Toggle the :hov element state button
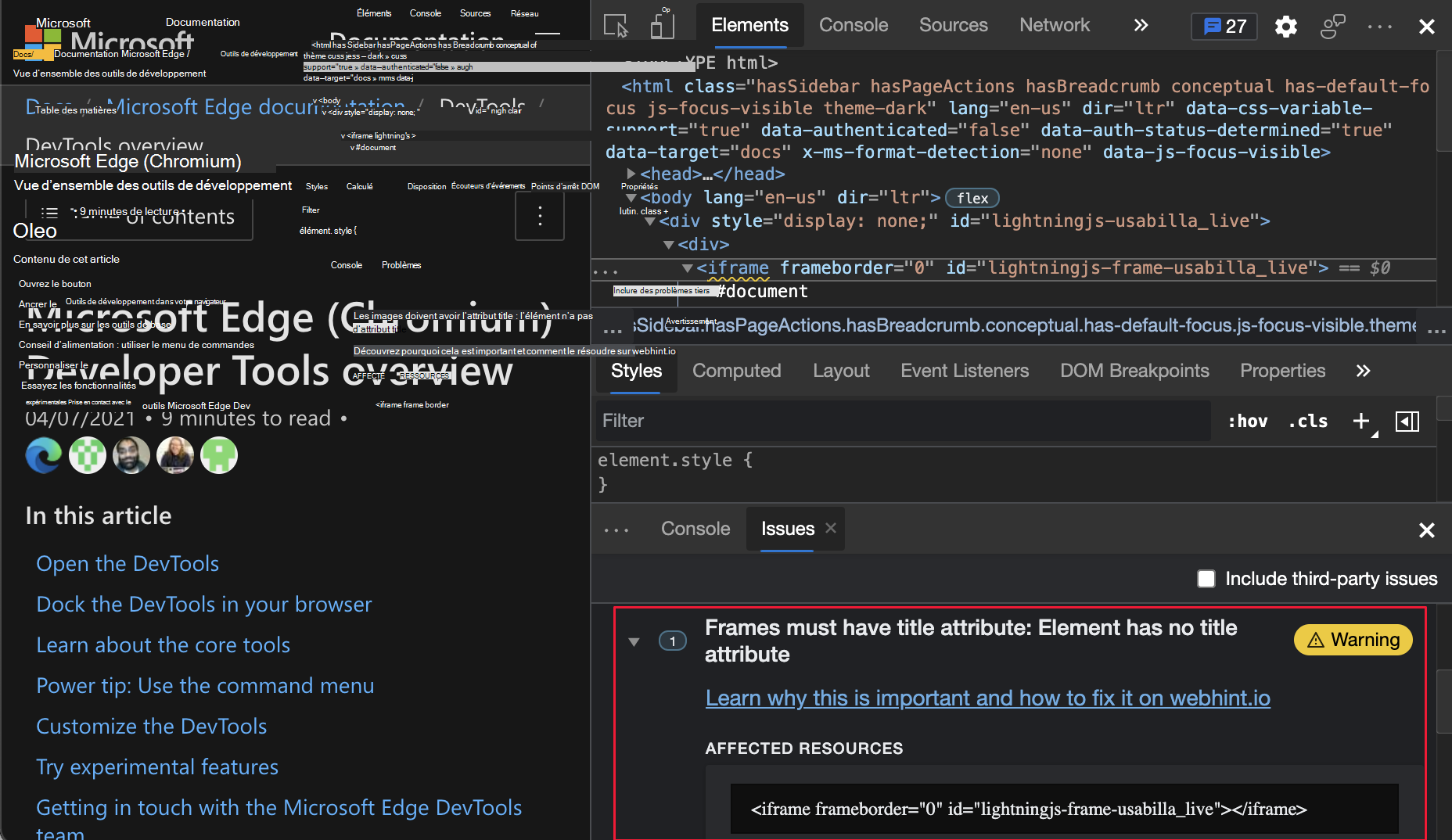Viewport: 1452px width, 840px height. pos(1247,421)
